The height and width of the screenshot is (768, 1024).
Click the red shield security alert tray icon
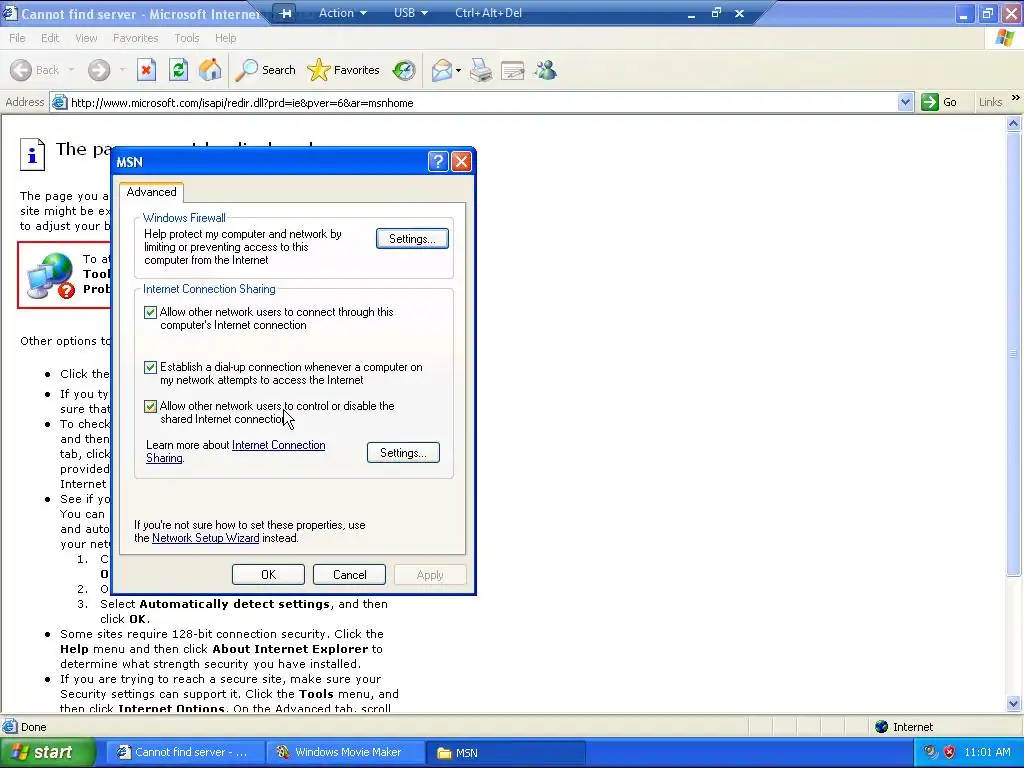(x=950, y=752)
